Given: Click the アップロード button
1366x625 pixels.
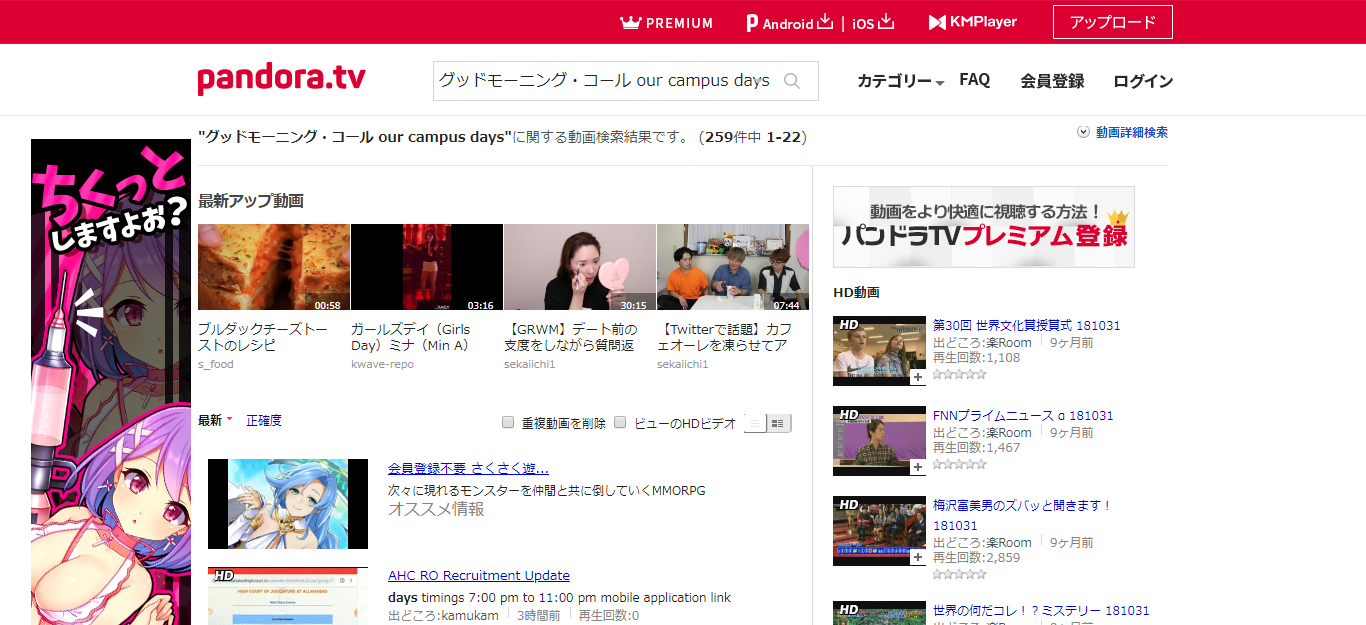Looking at the screenshot, I should tap(1113, 22).
